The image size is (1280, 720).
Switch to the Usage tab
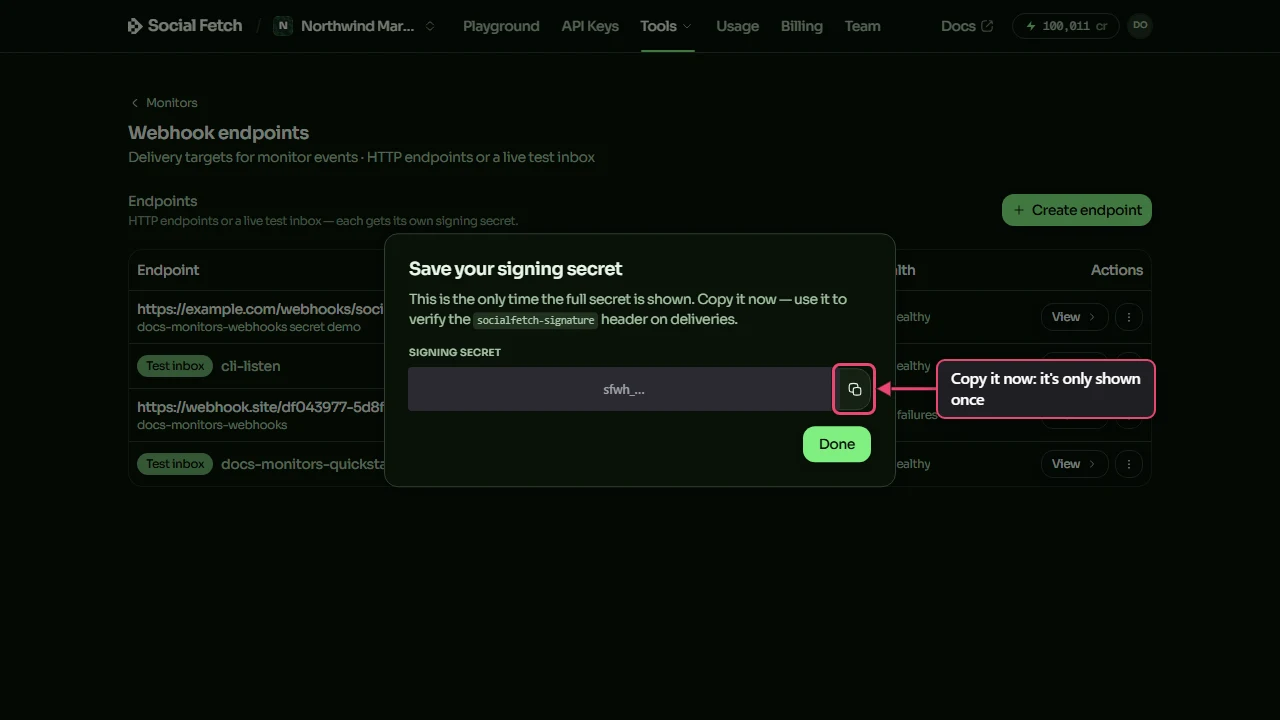click(x=737, y=26)
